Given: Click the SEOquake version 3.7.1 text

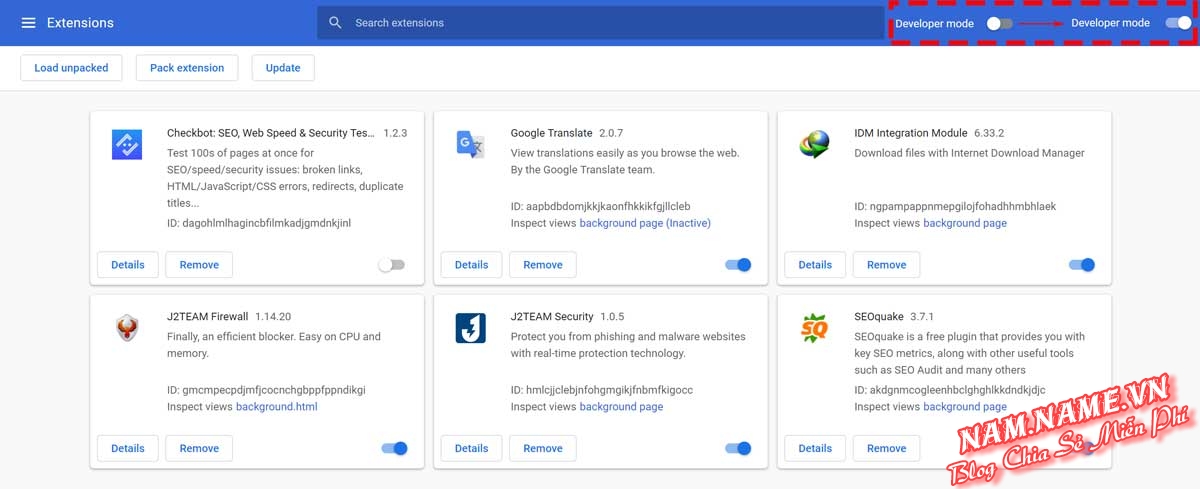Looking at the screenshot, I should point(922,317).
